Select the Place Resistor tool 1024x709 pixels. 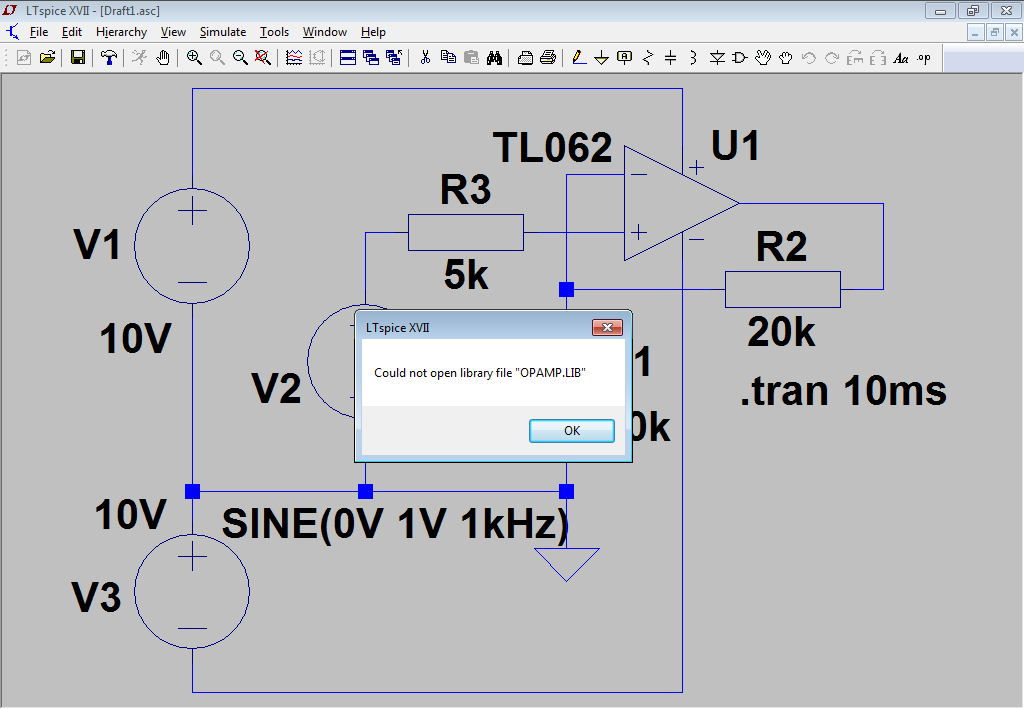648,58
